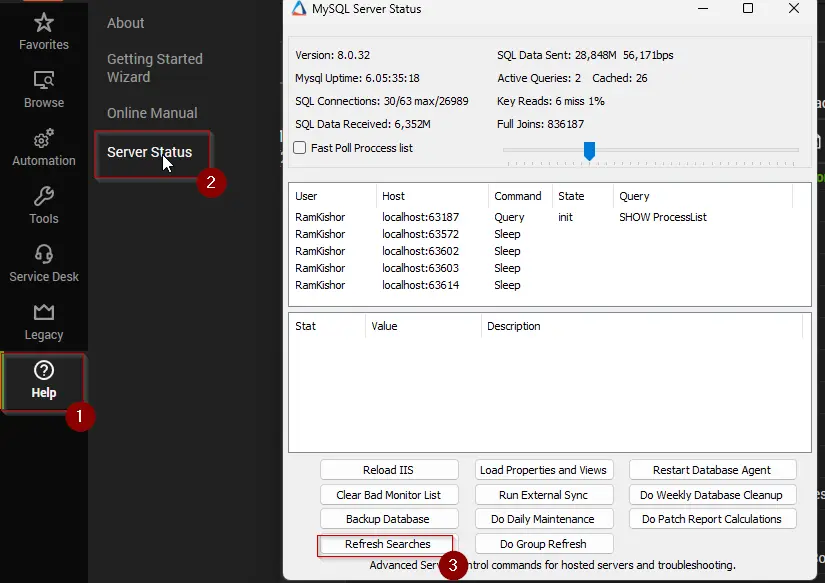Maximize the MySQL Server Status window
The width and height of the screenshot is (825, 583).
point(748,8)
